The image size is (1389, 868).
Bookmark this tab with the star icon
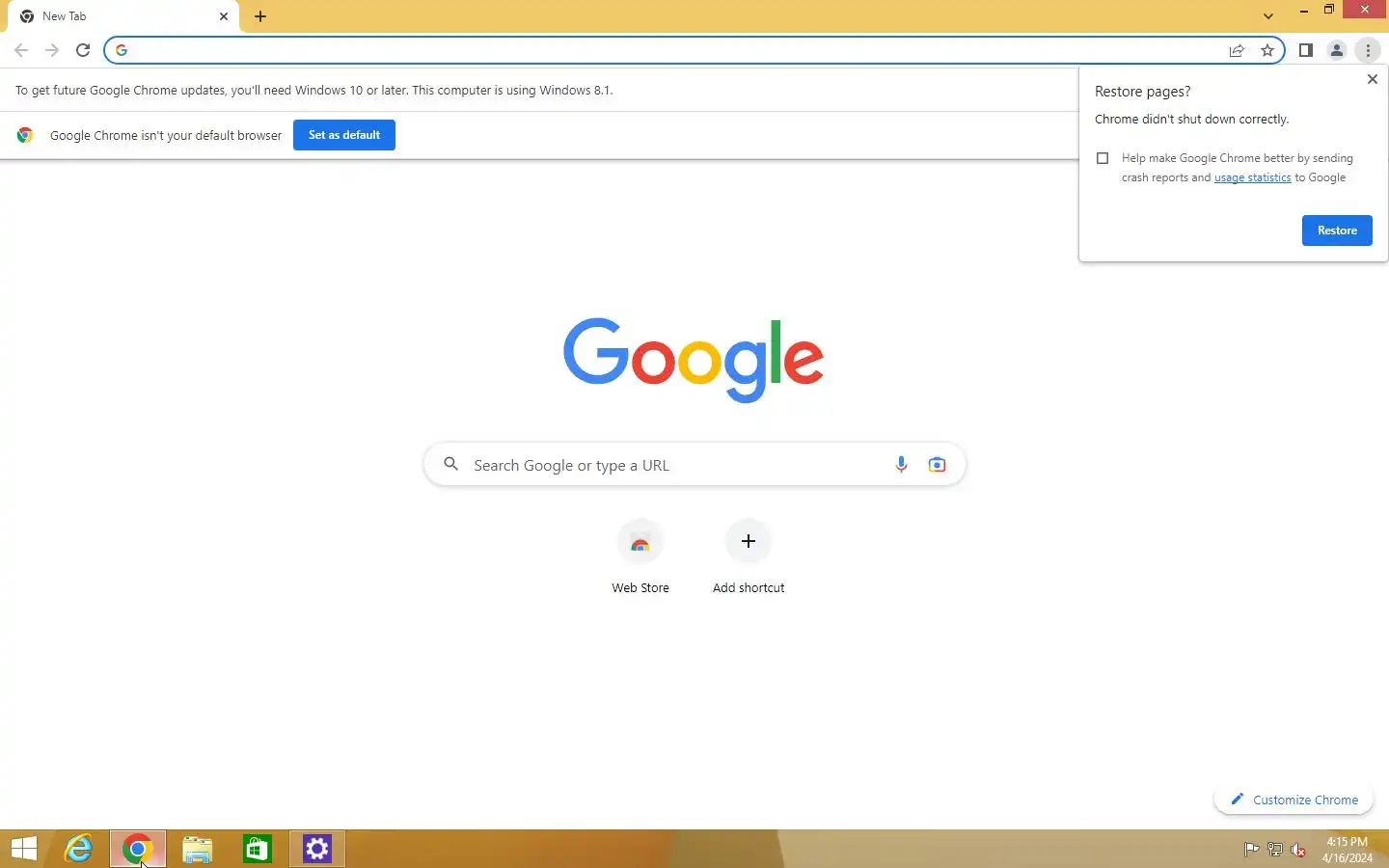tap(1267, 50)
